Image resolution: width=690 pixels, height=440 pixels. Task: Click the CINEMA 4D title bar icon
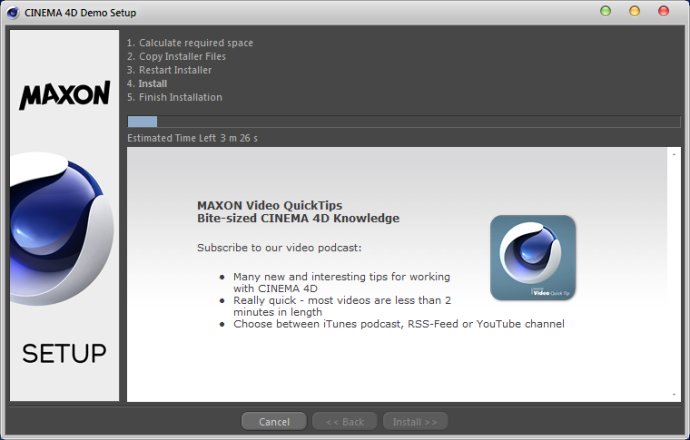13,13
